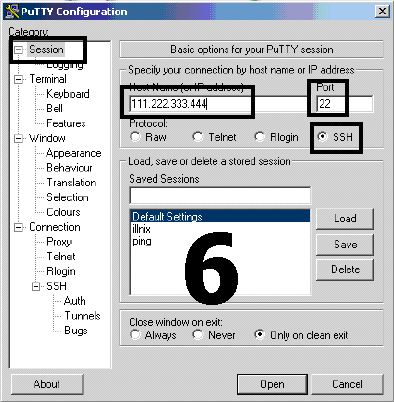Open the Keyboard settings category
Viewport: 394px width, 402px height.
[68, 94]
